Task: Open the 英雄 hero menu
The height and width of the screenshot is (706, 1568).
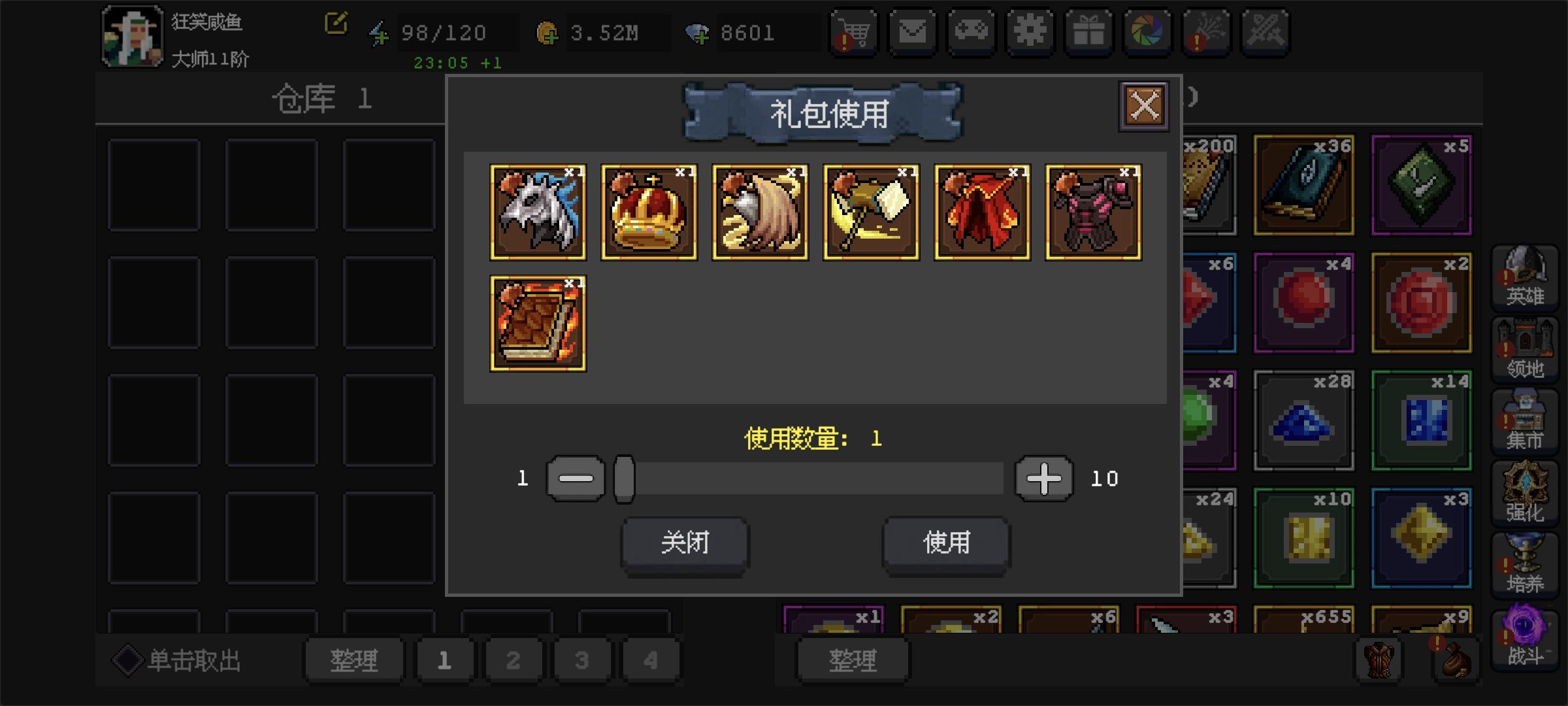Action: coord(1525,277)
